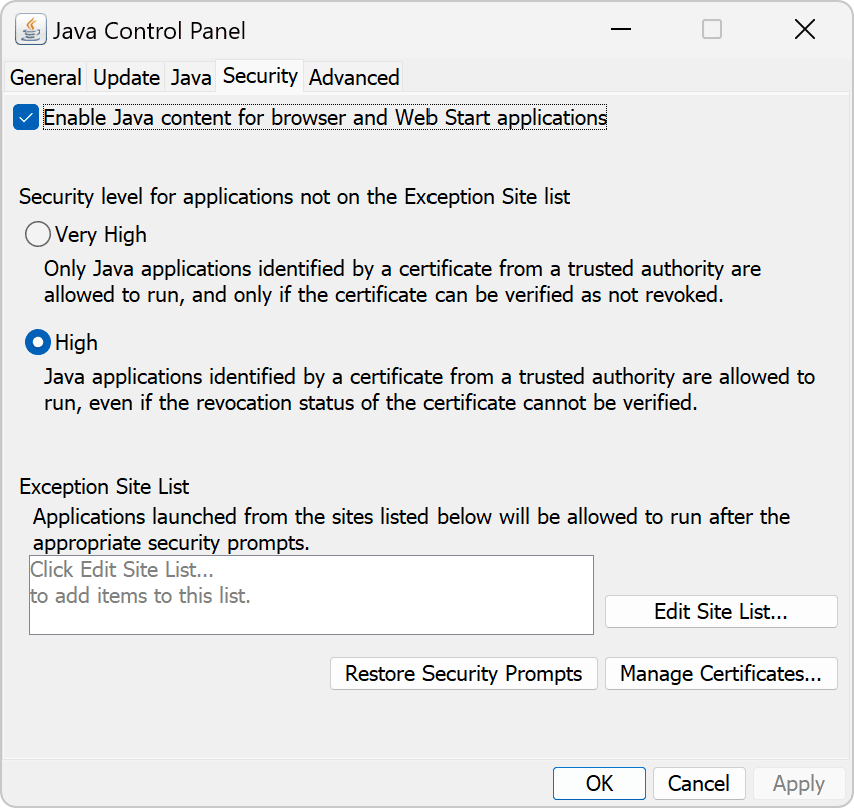Open Edit Site List dialog

721,611
